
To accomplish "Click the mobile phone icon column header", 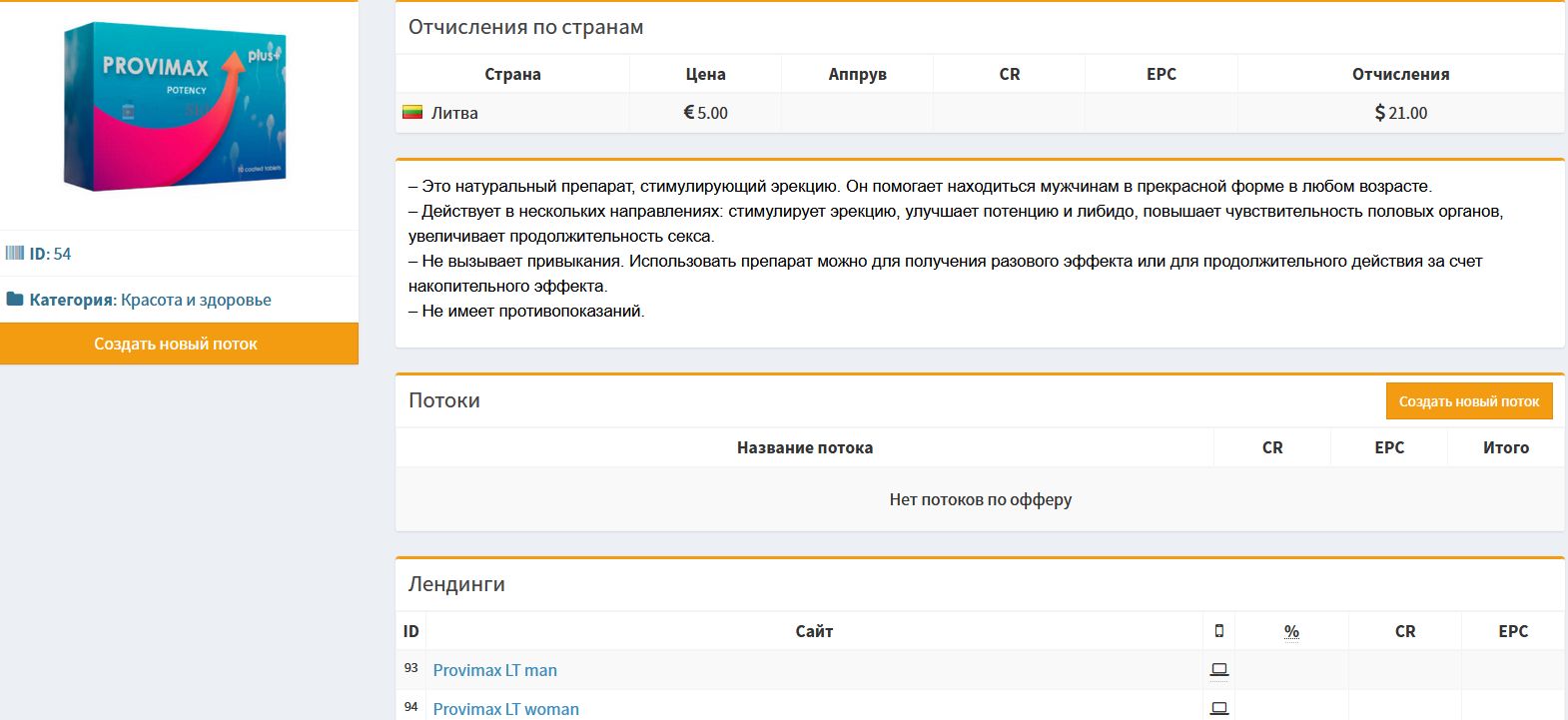I will (1219, 631).
